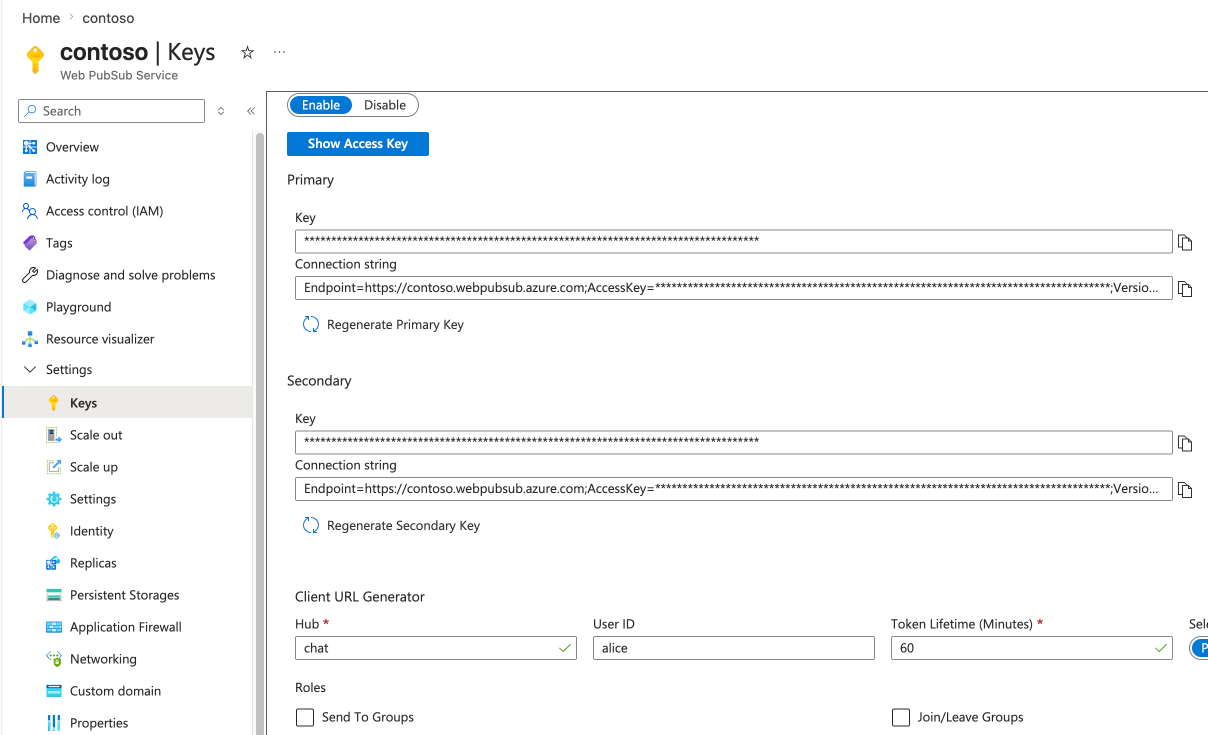Click the Hub input field

tap(436, 648)
